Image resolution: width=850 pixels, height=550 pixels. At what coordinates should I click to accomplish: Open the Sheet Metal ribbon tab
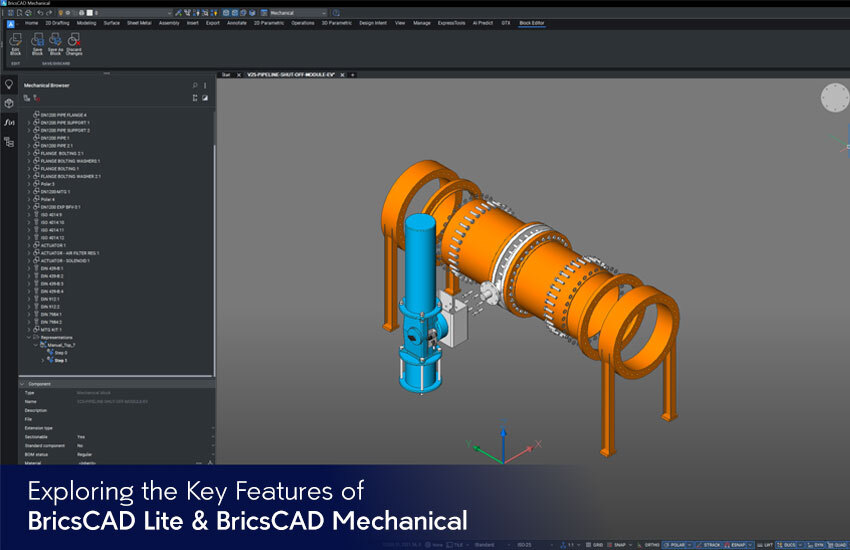point(139,23)
